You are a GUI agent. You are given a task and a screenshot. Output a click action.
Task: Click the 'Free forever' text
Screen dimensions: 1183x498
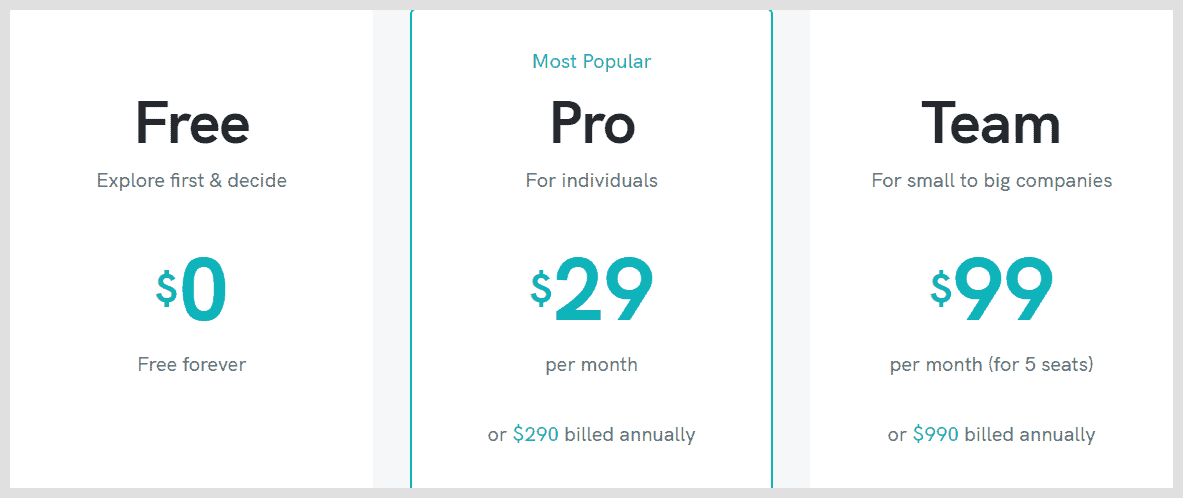(192, 364)
